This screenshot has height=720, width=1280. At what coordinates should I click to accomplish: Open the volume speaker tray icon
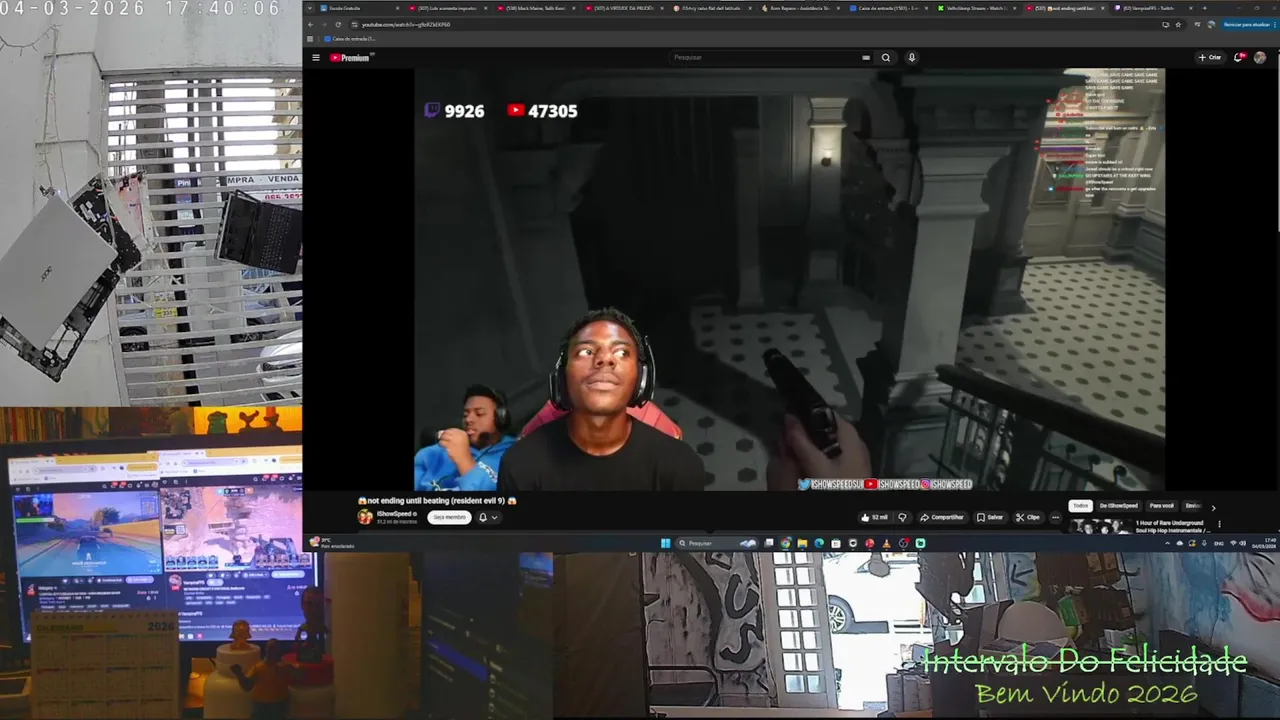point(1243,543)
